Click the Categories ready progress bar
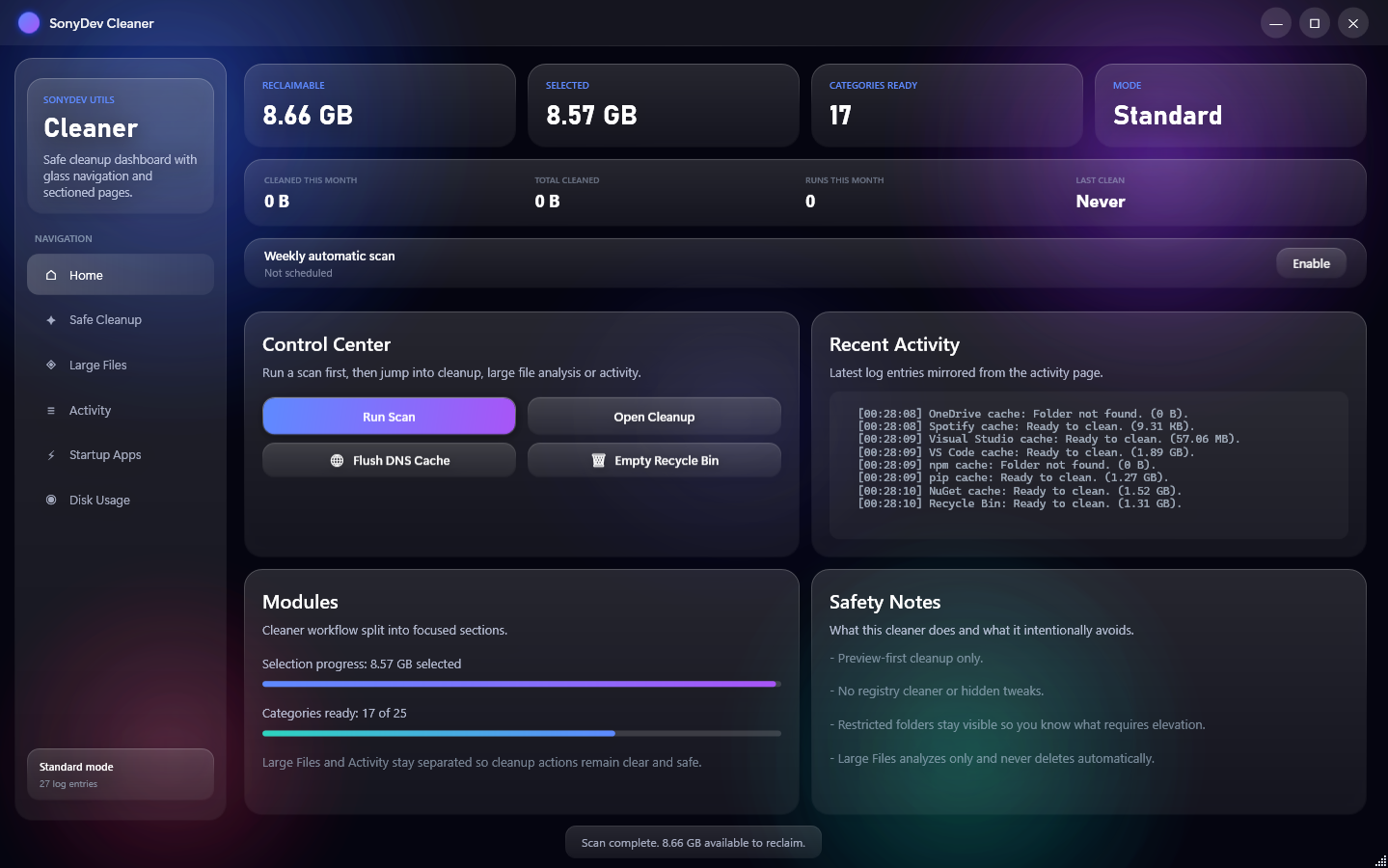The height and width of the screenshot is (868, 1388). [522, 733]
